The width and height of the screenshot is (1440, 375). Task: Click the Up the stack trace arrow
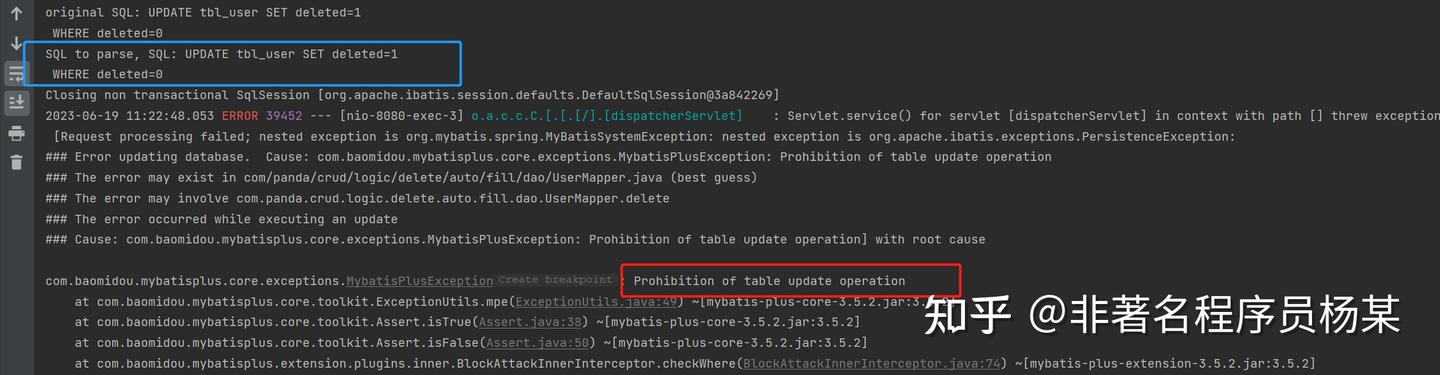point(16,14)
